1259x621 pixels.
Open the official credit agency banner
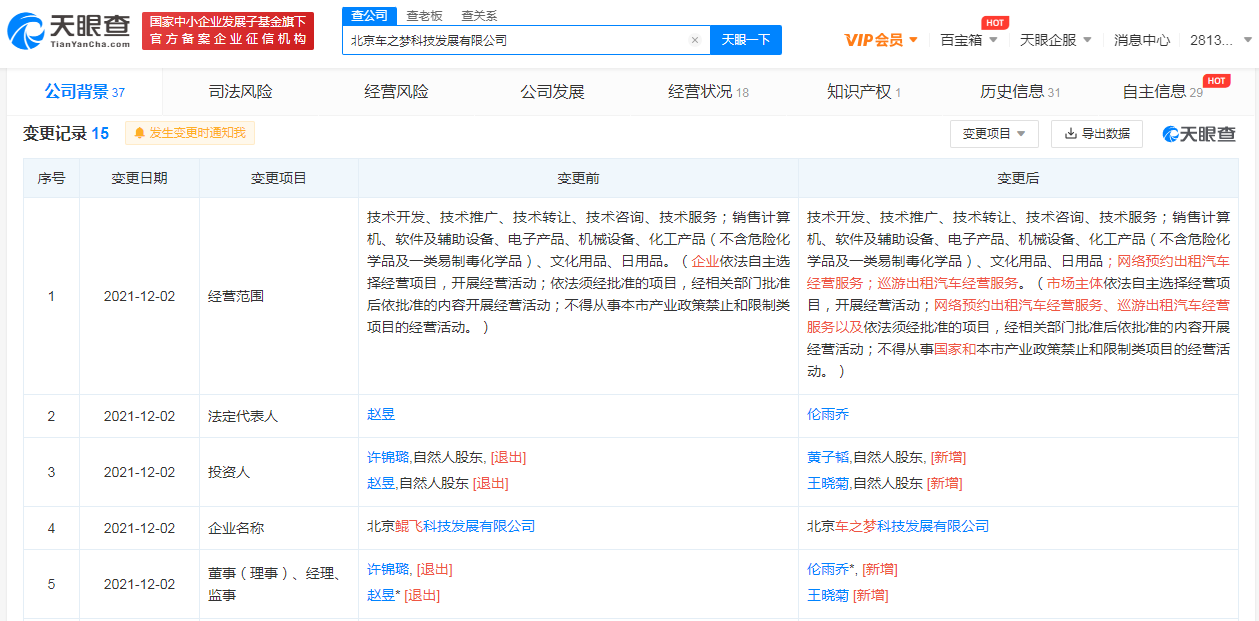pyautogui.click(x=227, y=31)
